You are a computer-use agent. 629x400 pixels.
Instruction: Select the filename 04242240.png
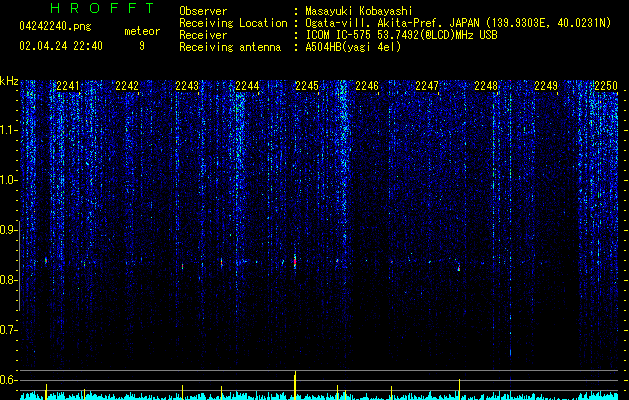[x=55, y=27]
